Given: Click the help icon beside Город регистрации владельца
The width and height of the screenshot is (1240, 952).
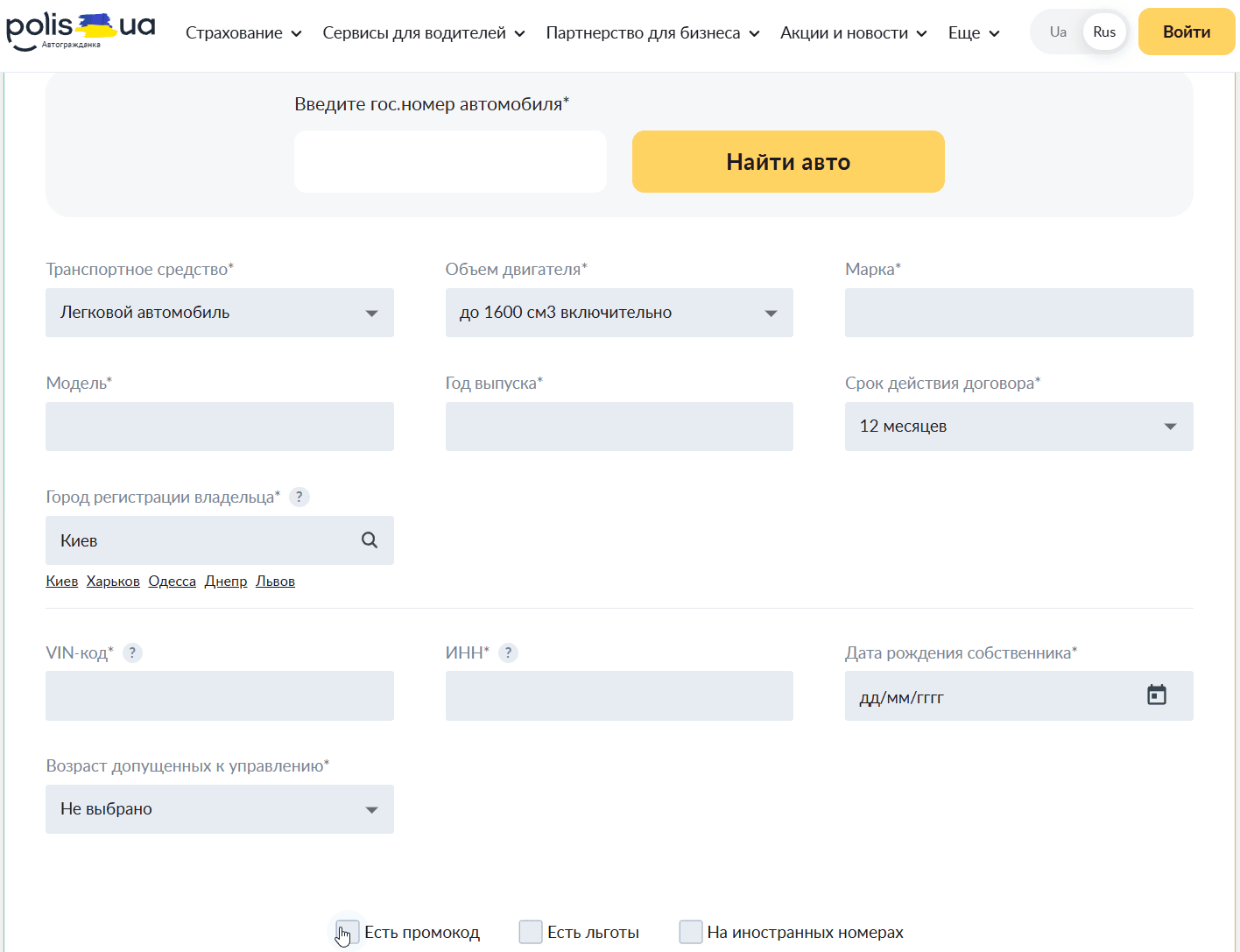Looking at the screenshot, I should 299,497.
